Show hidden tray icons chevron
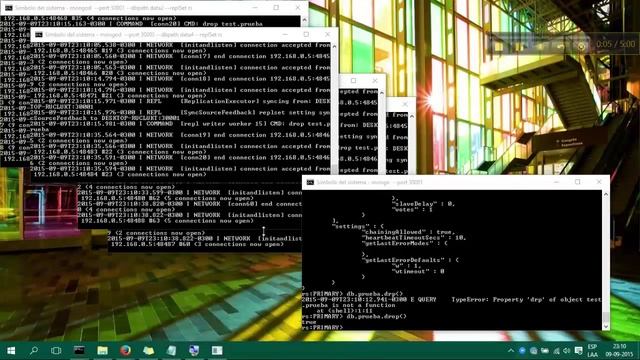640x360 pixels. 511,351
